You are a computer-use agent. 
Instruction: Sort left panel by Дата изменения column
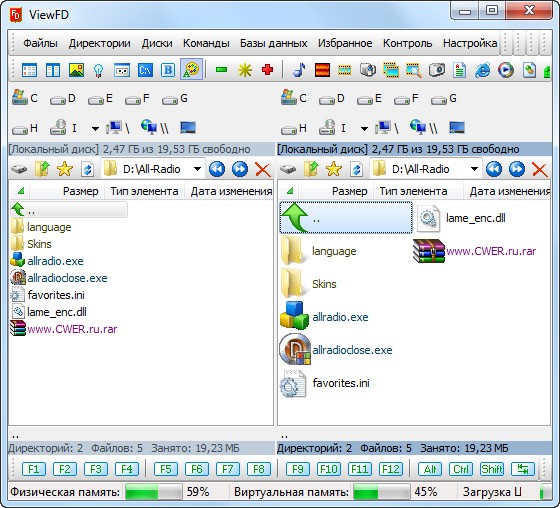(229, 191)
